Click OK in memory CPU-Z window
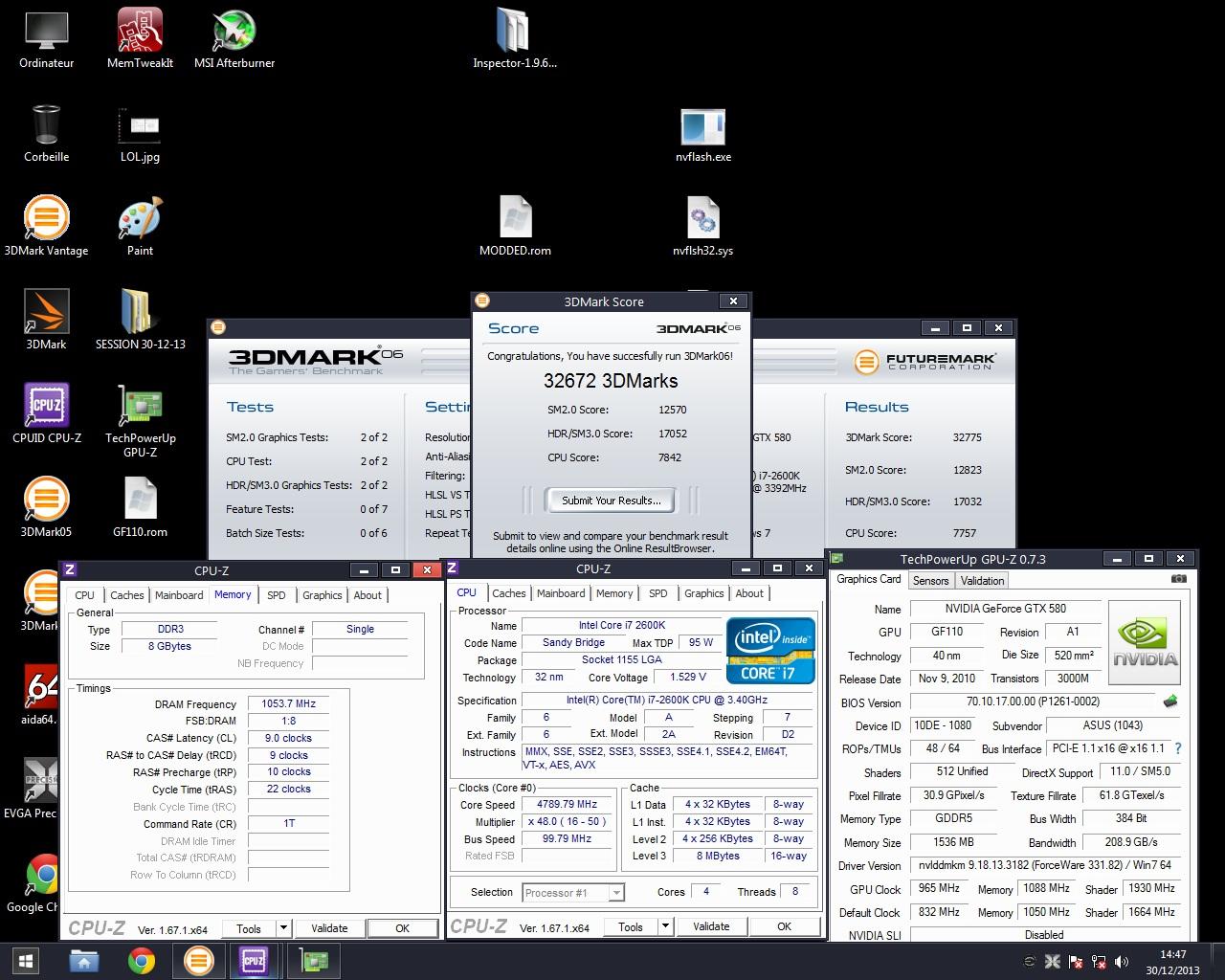The height and width of the screenshot is (980, 1225). (x=402, y=928)
